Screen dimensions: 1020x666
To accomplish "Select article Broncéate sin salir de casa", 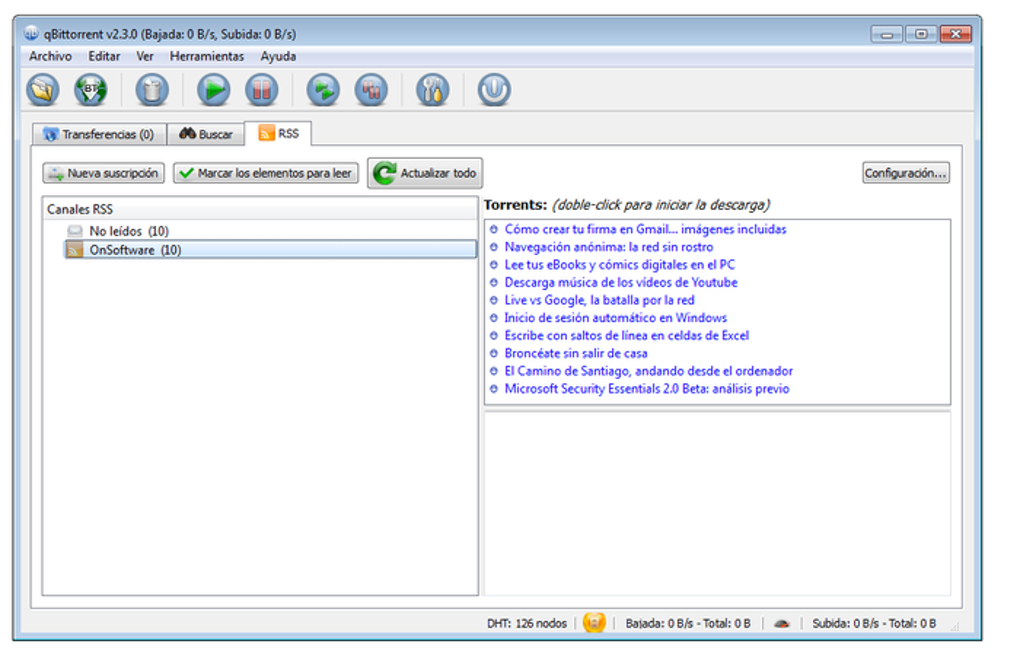I will tap(576, 353).
